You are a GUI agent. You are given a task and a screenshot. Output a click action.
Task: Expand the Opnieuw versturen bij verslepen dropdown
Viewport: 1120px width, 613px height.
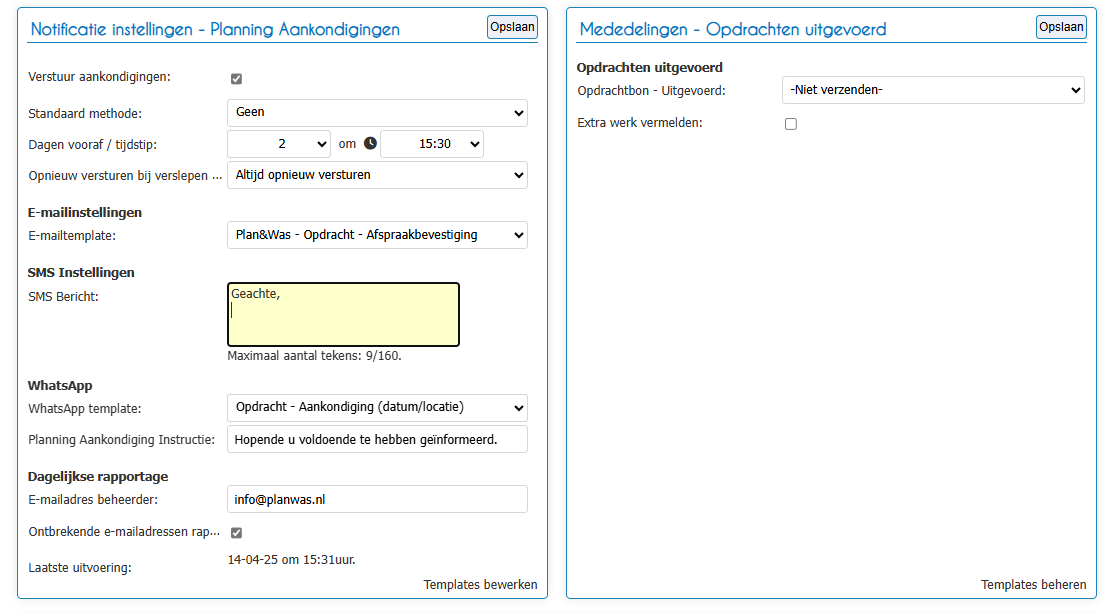[377, 175]
